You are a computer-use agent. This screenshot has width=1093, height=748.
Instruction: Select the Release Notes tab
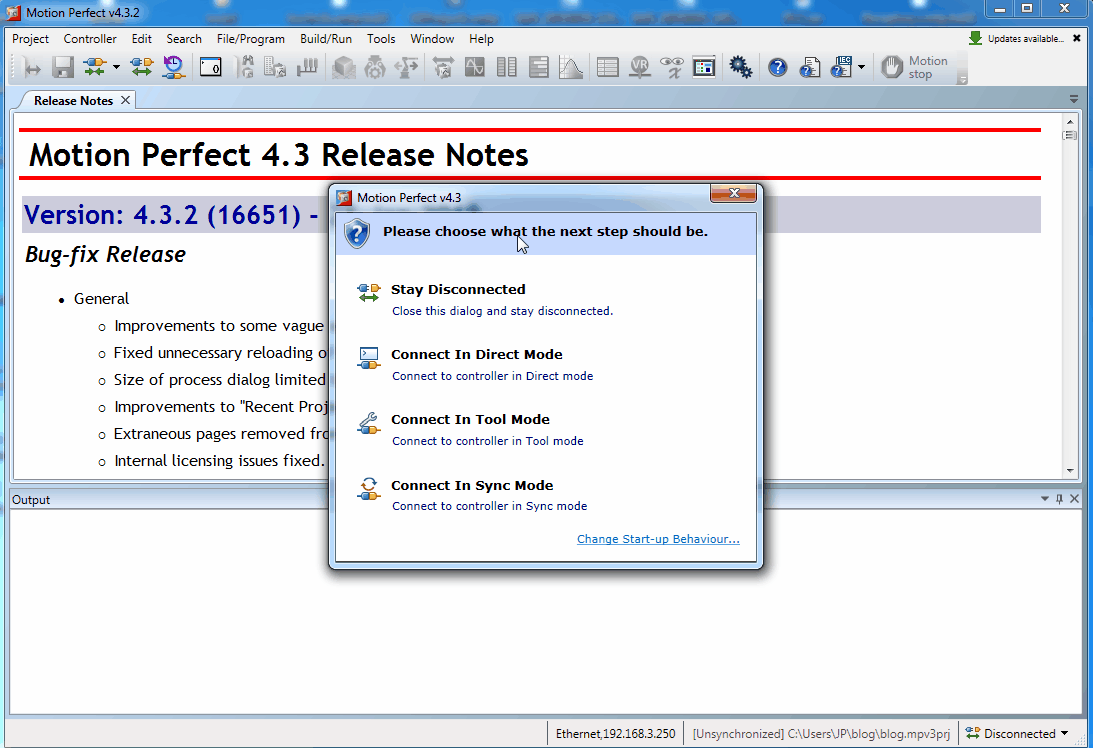73,100
